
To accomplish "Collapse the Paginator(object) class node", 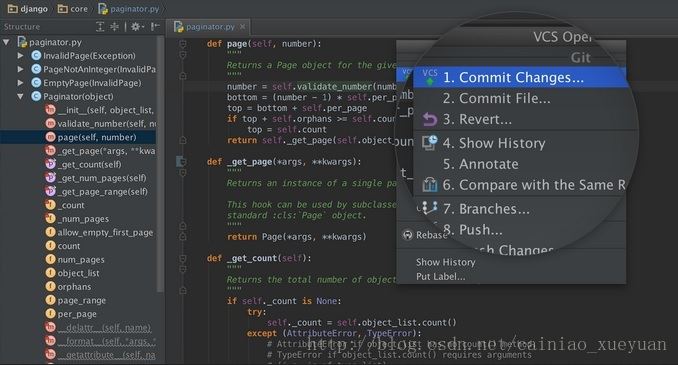I will pos(20,96).
